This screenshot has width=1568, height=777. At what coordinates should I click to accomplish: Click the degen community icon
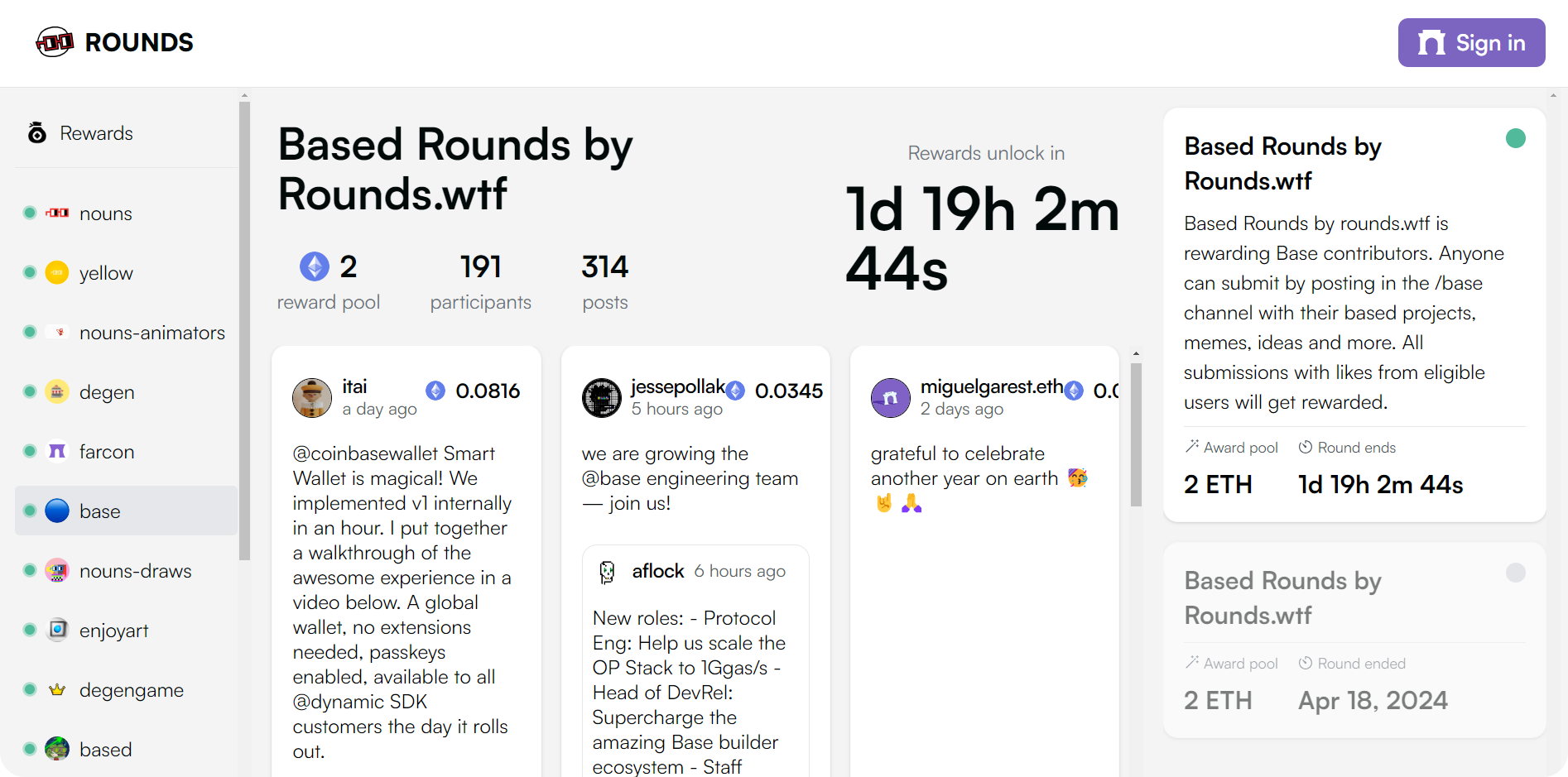pyautogui.click(x=57, y=392)
